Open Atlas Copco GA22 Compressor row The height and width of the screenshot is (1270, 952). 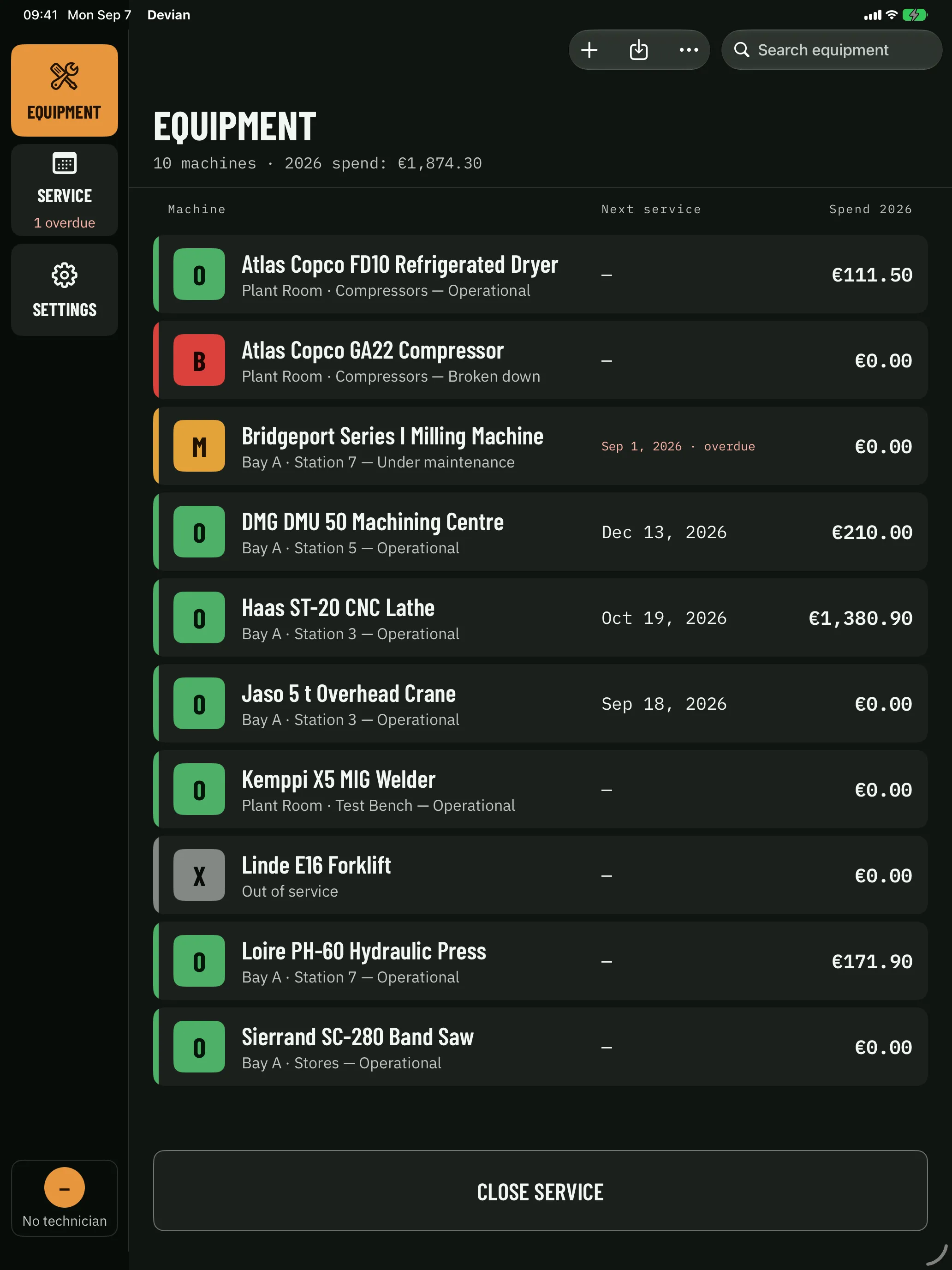click(540, 360)
